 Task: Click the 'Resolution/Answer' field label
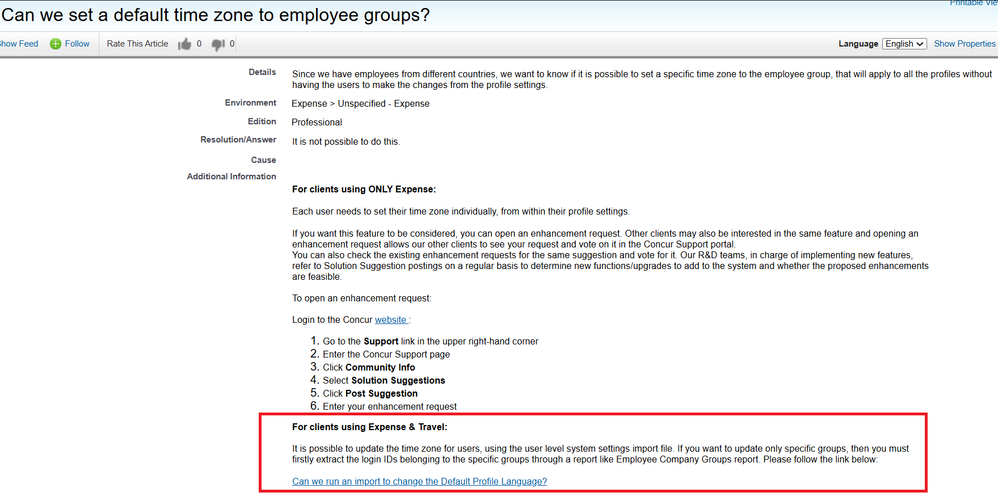(238, 139)
